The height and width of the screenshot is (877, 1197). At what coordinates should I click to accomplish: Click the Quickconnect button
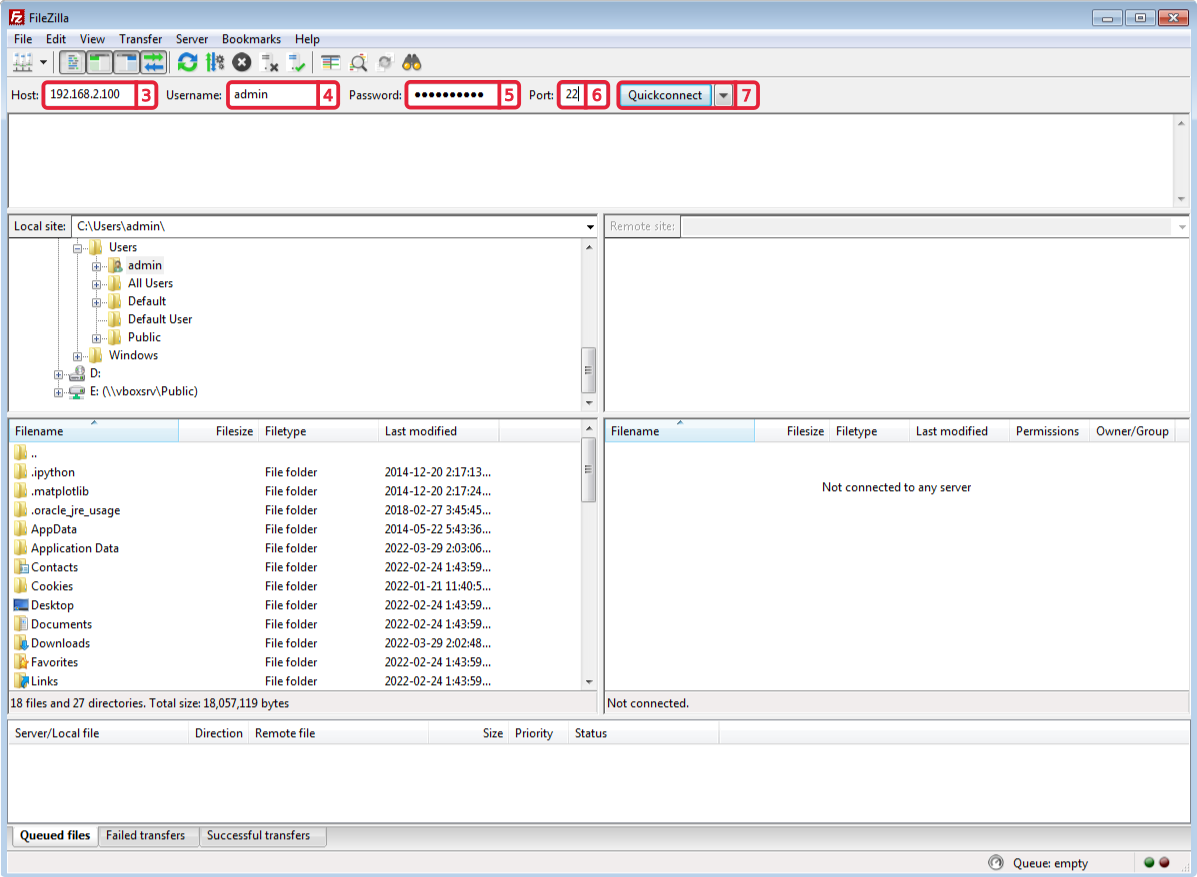click(x=665, y=95)
